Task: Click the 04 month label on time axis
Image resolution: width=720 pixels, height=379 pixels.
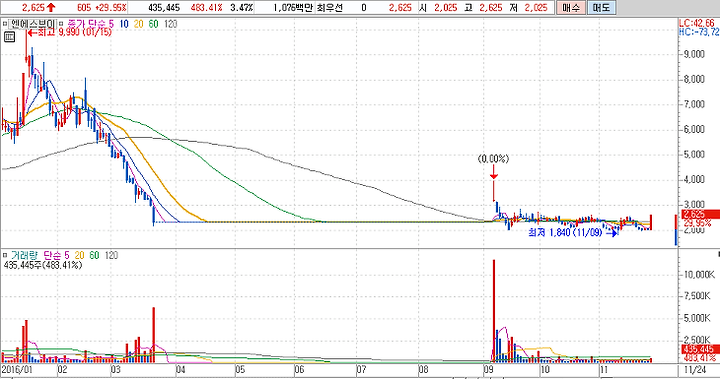Action: click(x=180, y=369)
